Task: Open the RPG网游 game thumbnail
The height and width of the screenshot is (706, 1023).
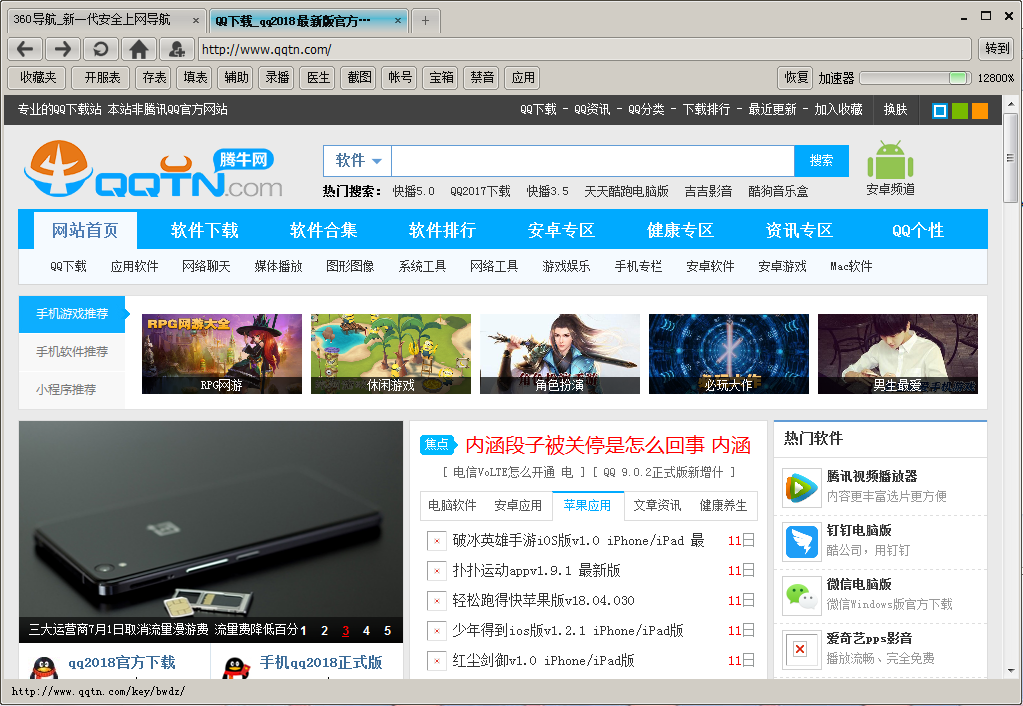Action: [222, 354]
